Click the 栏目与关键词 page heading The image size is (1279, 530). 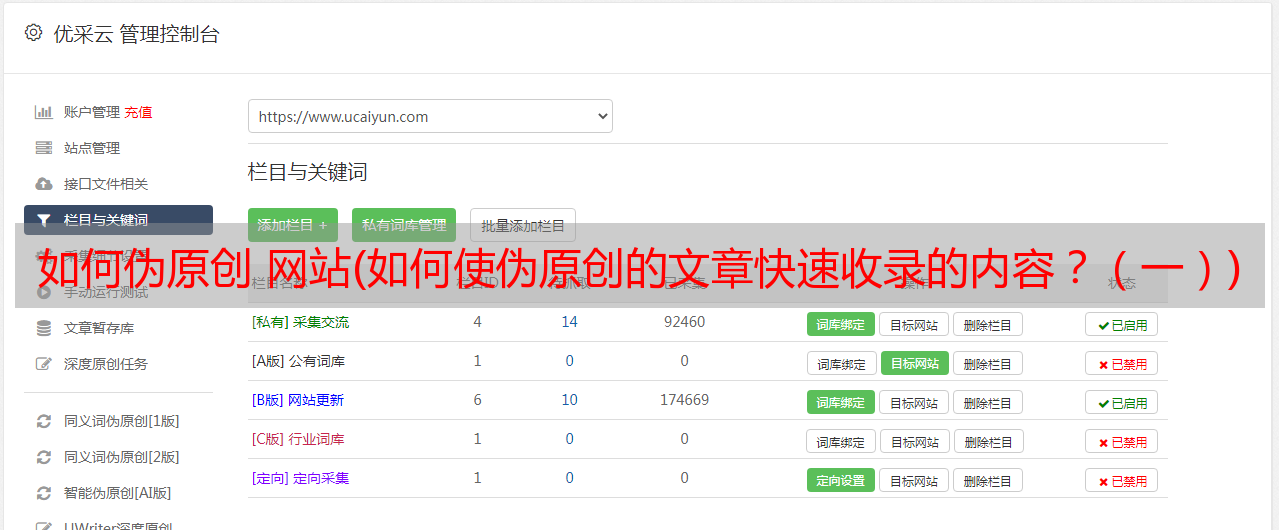(308, 172)
